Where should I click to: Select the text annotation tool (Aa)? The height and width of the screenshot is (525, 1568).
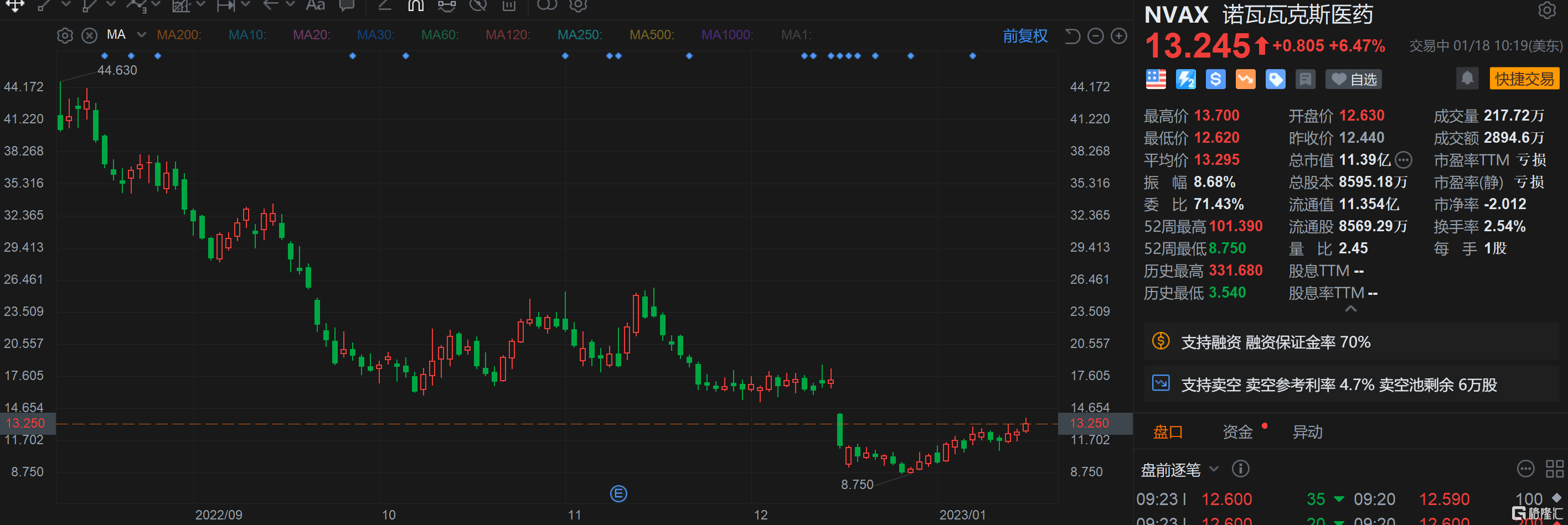click(x=315, y=6)
